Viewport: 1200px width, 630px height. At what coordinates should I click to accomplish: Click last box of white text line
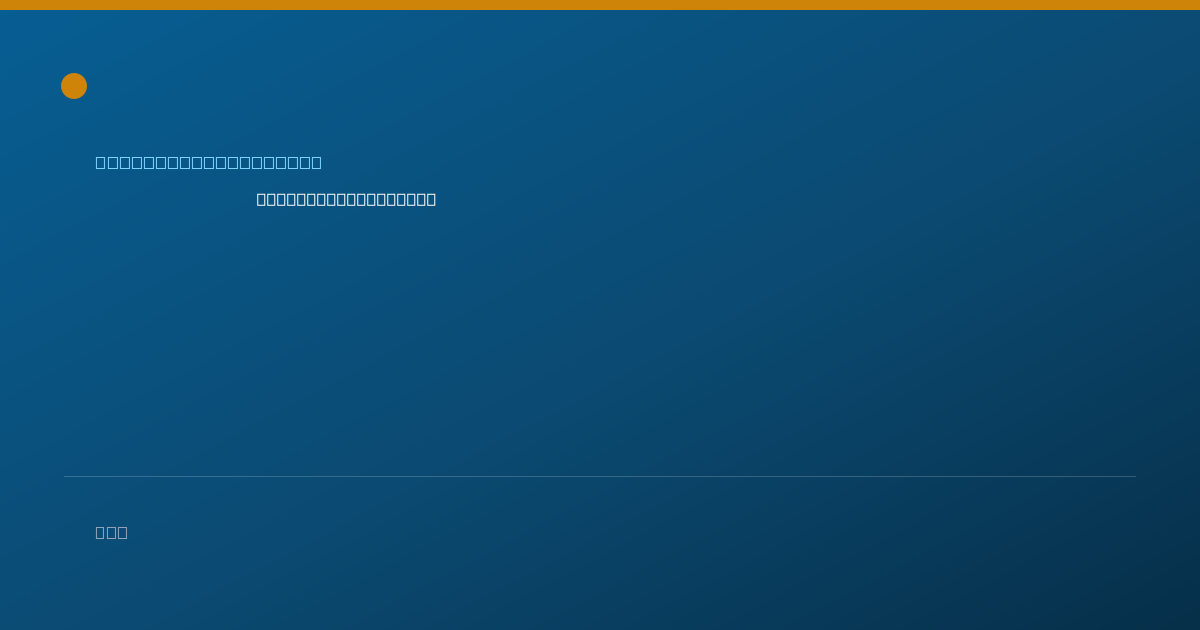point(431,199)
